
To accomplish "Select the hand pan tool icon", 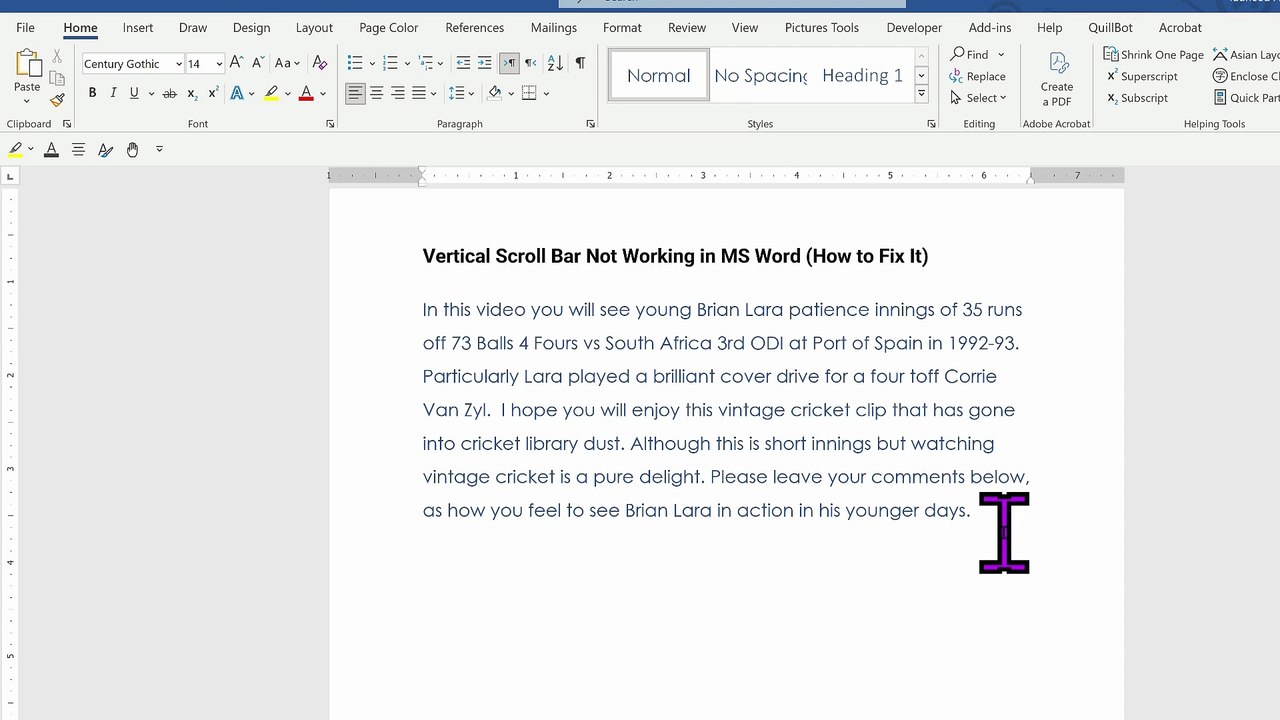I will point(132,149).
